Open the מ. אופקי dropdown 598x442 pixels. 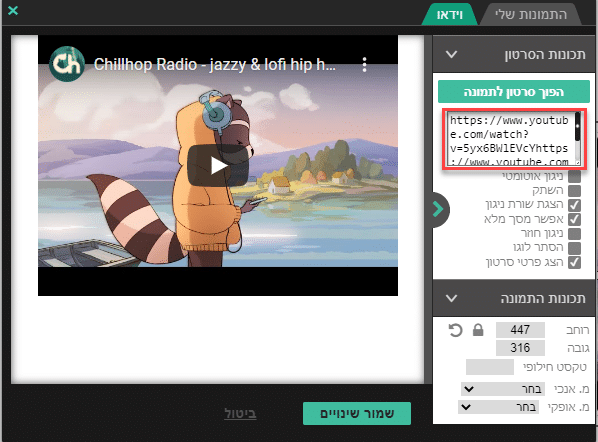(x=498, y=407)
